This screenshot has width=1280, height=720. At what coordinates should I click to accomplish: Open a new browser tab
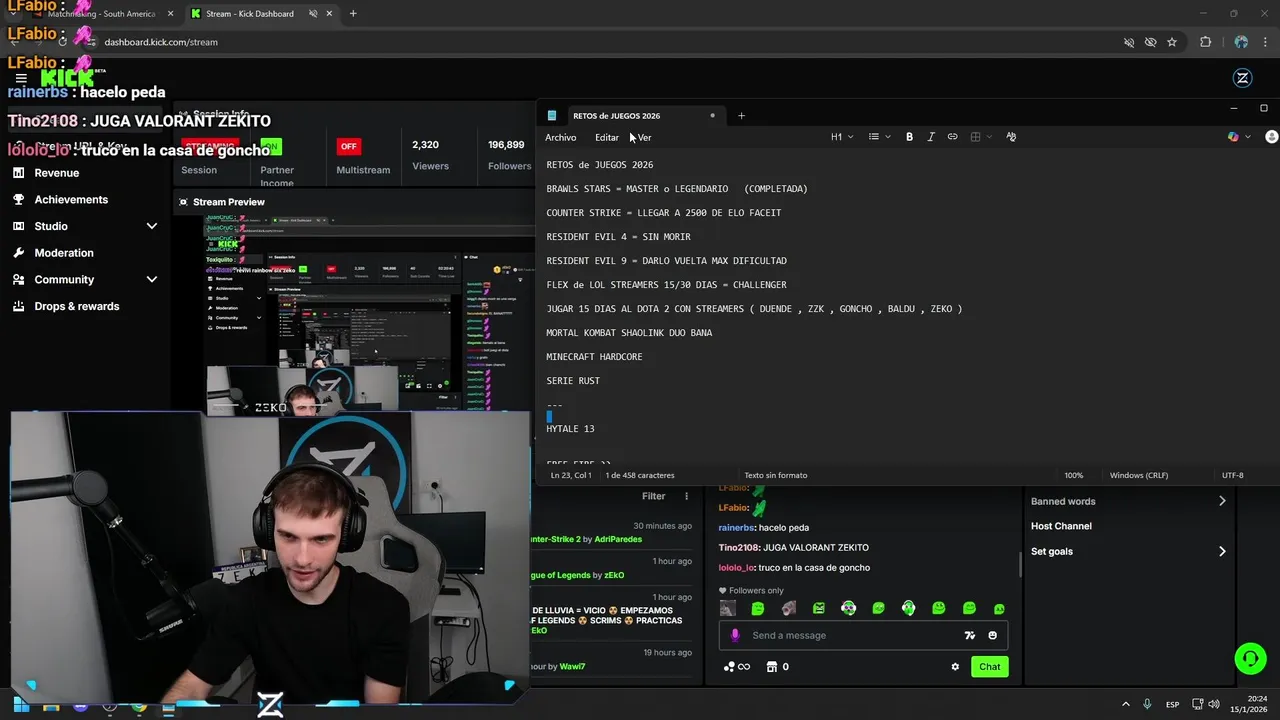353,14
